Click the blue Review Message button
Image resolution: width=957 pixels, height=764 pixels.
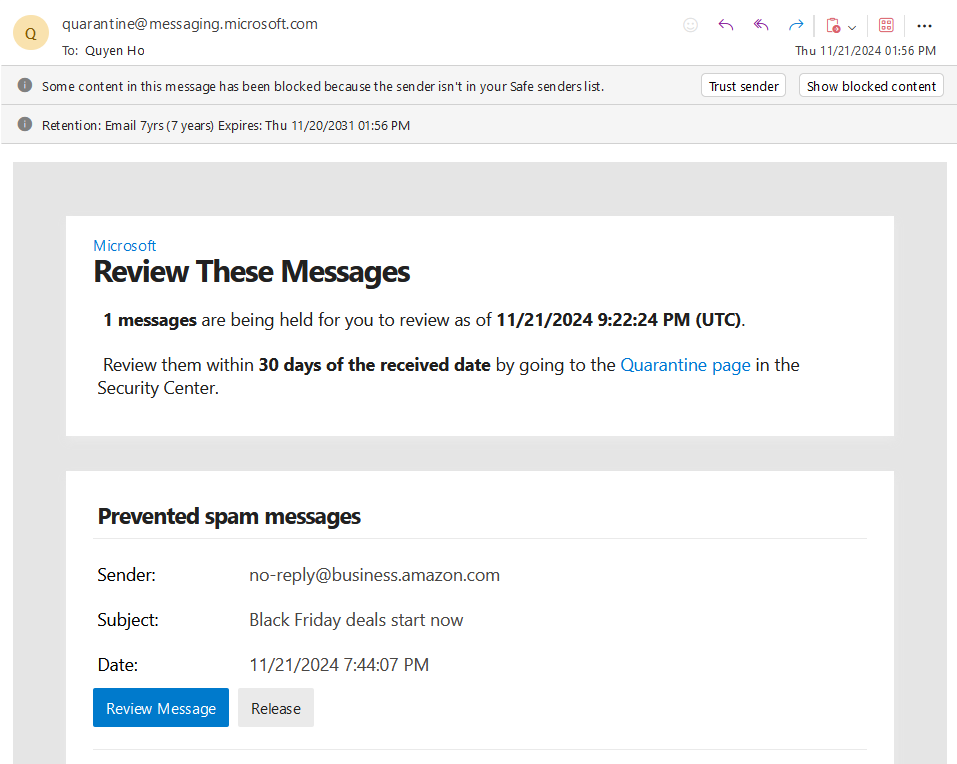161,708
